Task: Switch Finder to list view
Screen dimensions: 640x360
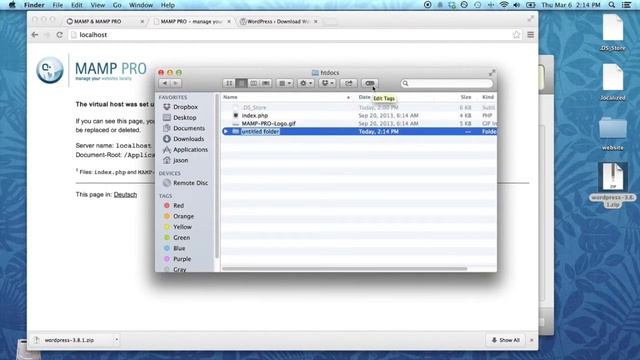Action: 241,83
